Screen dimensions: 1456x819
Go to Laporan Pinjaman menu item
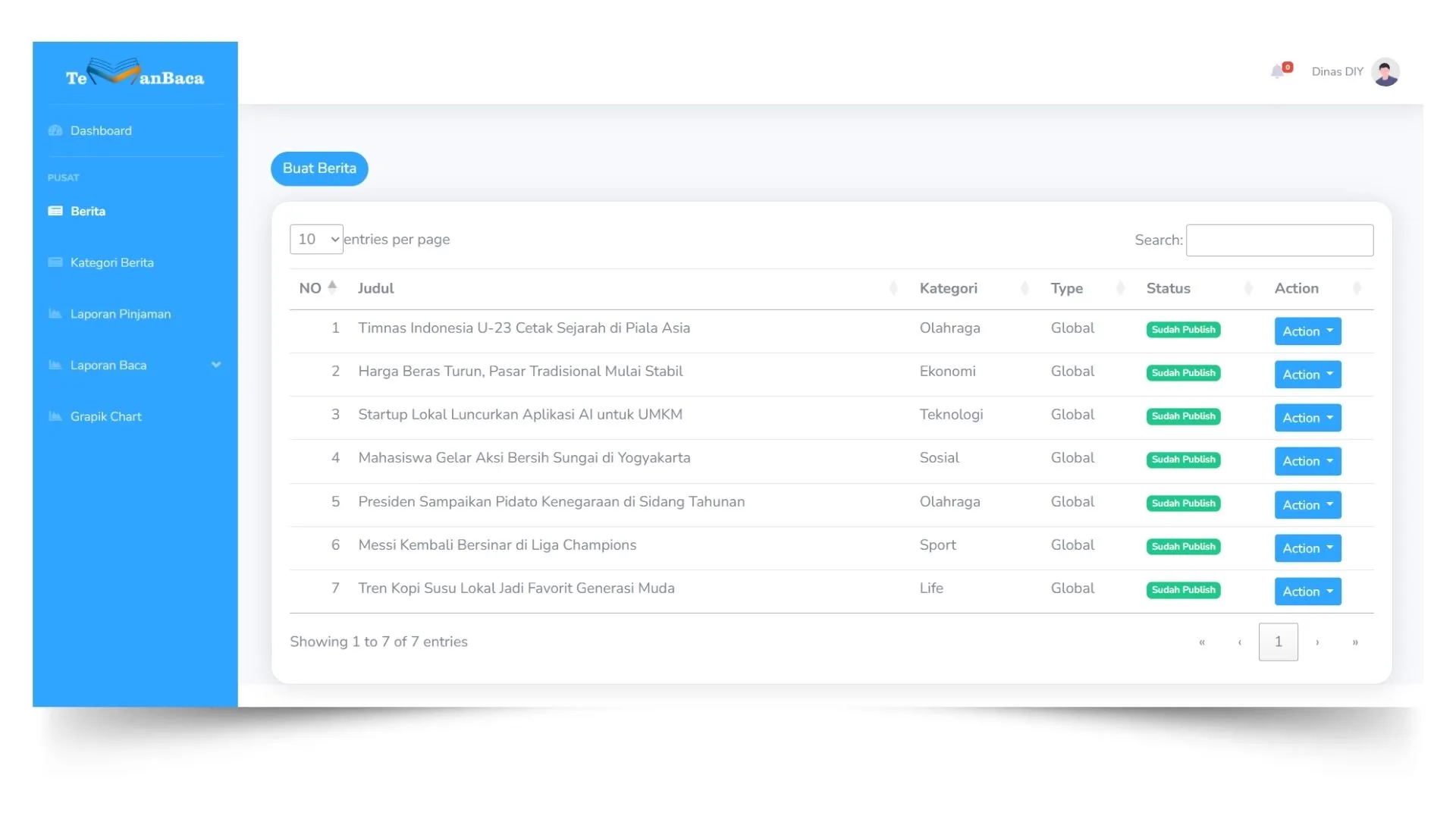(x=120, y=314)
